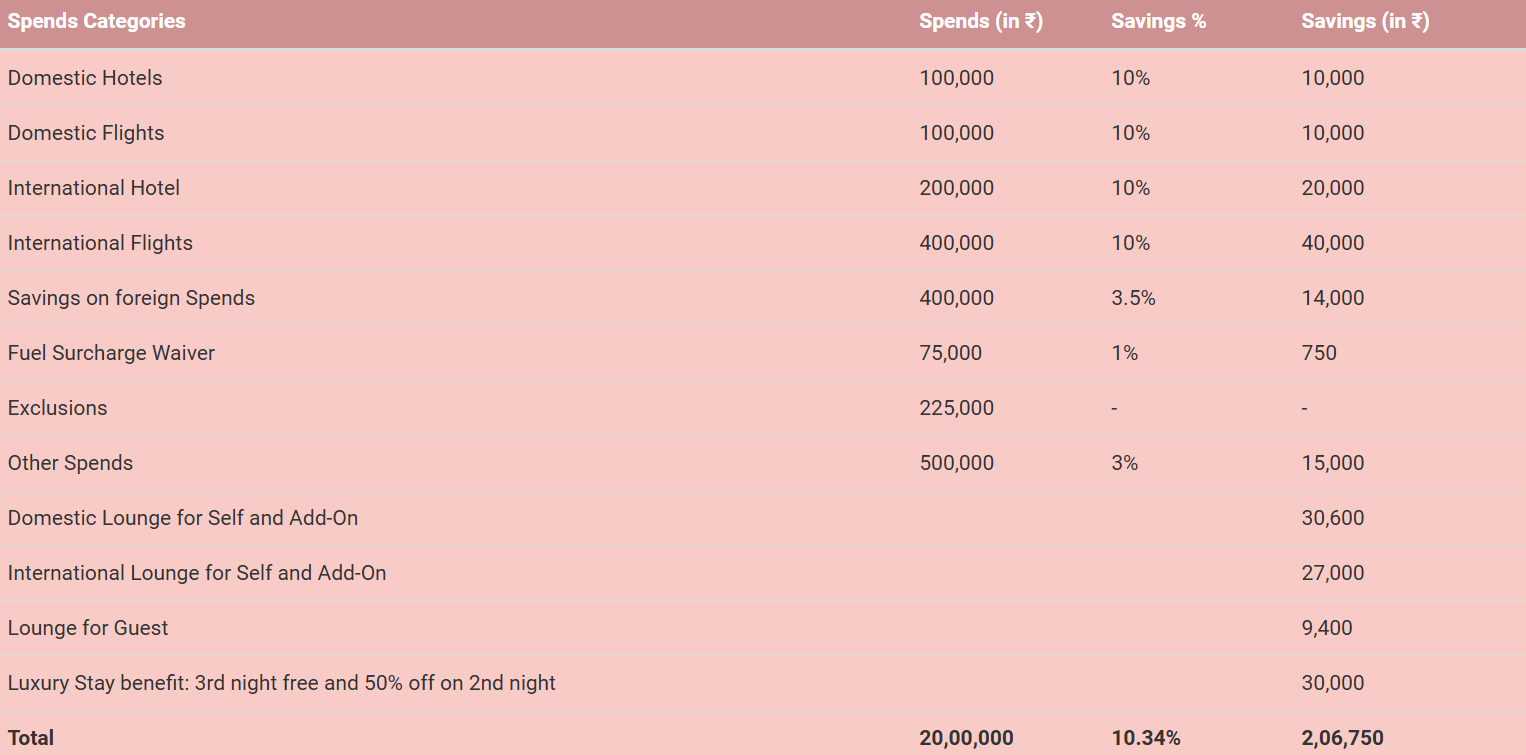Select the 10.34% total savings percentage
The height and width of the screenshot is (755, 1526).
pos(1146,738)
